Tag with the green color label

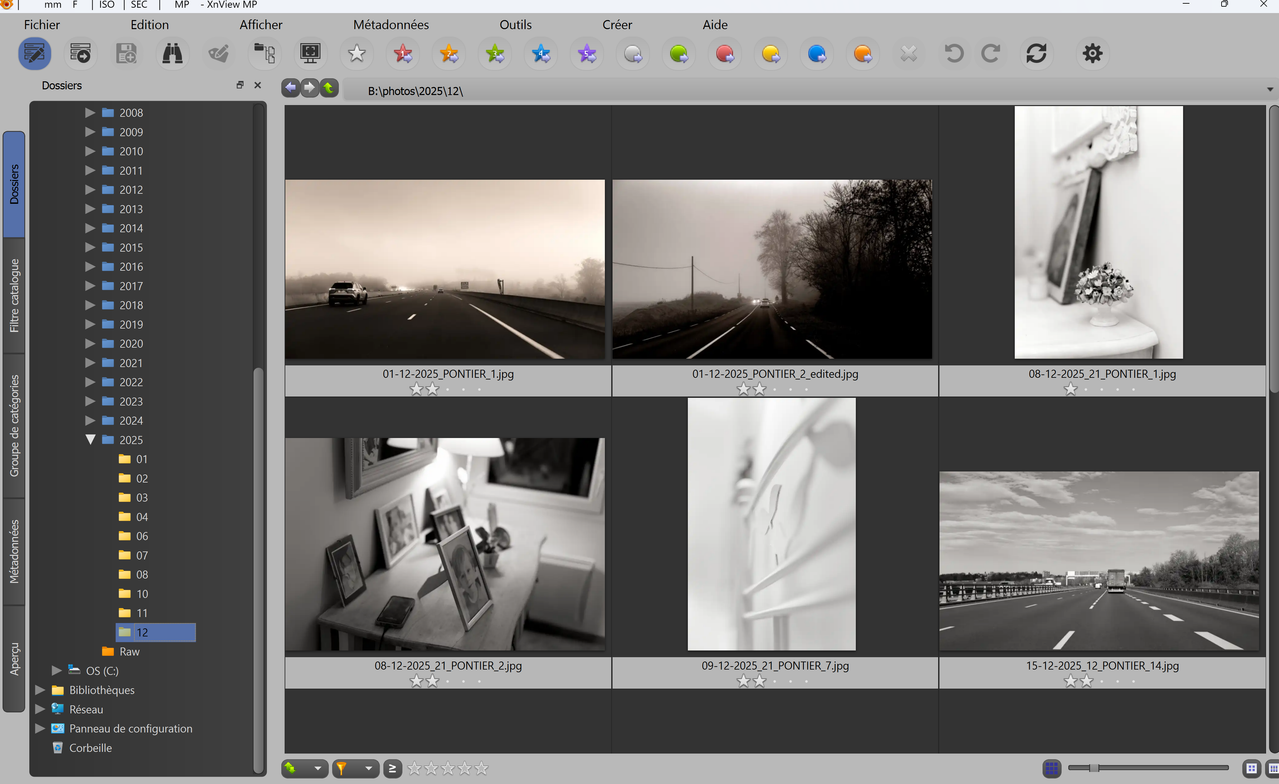point(679,53)
